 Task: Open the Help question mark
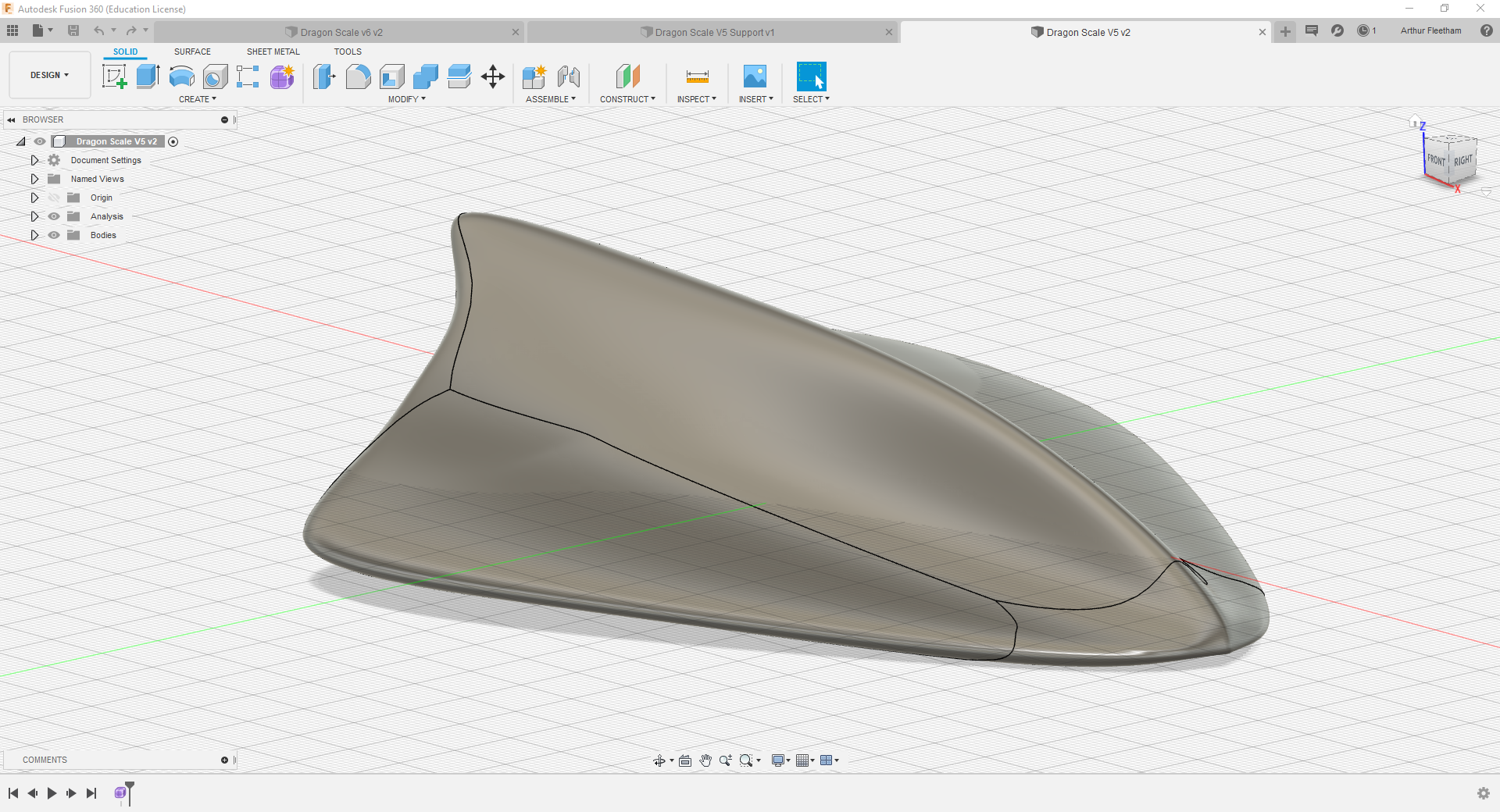[1487, 30]
